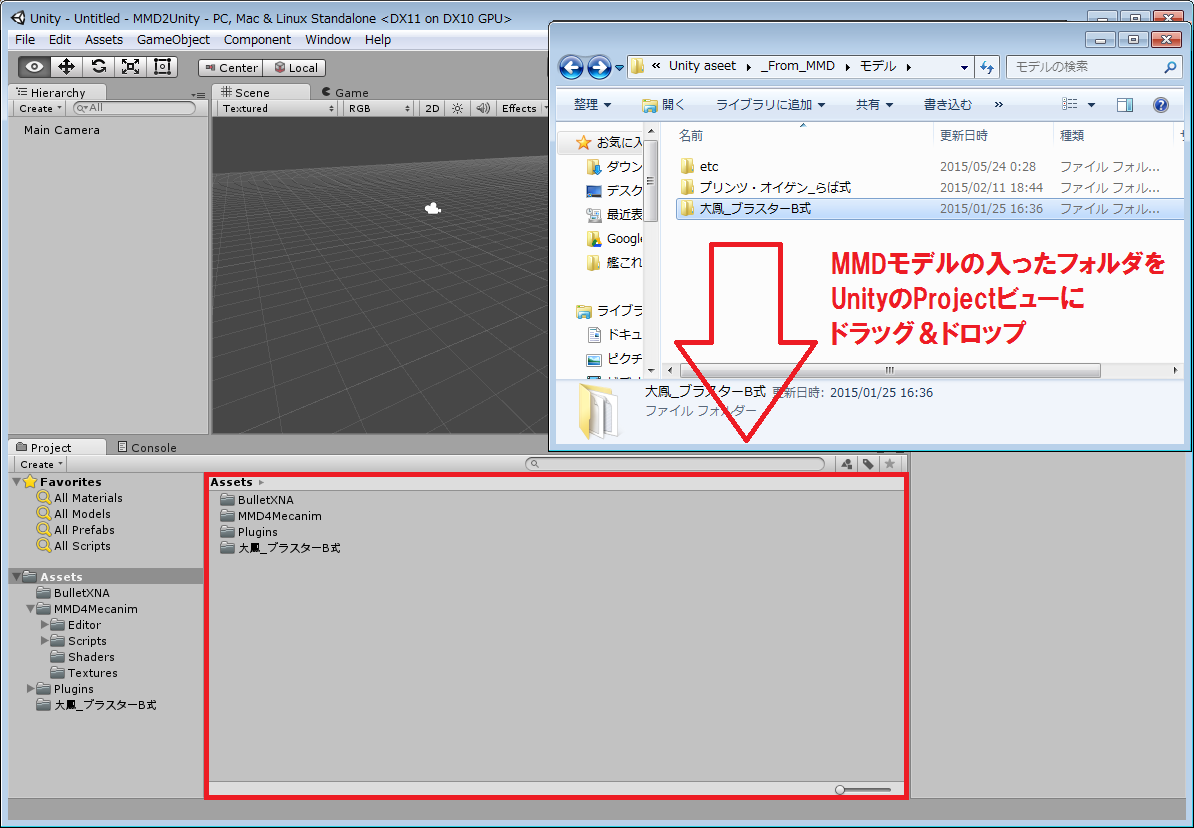
Task: Open the Window menu
Action: pyautogui.click(x=327, y=40)
